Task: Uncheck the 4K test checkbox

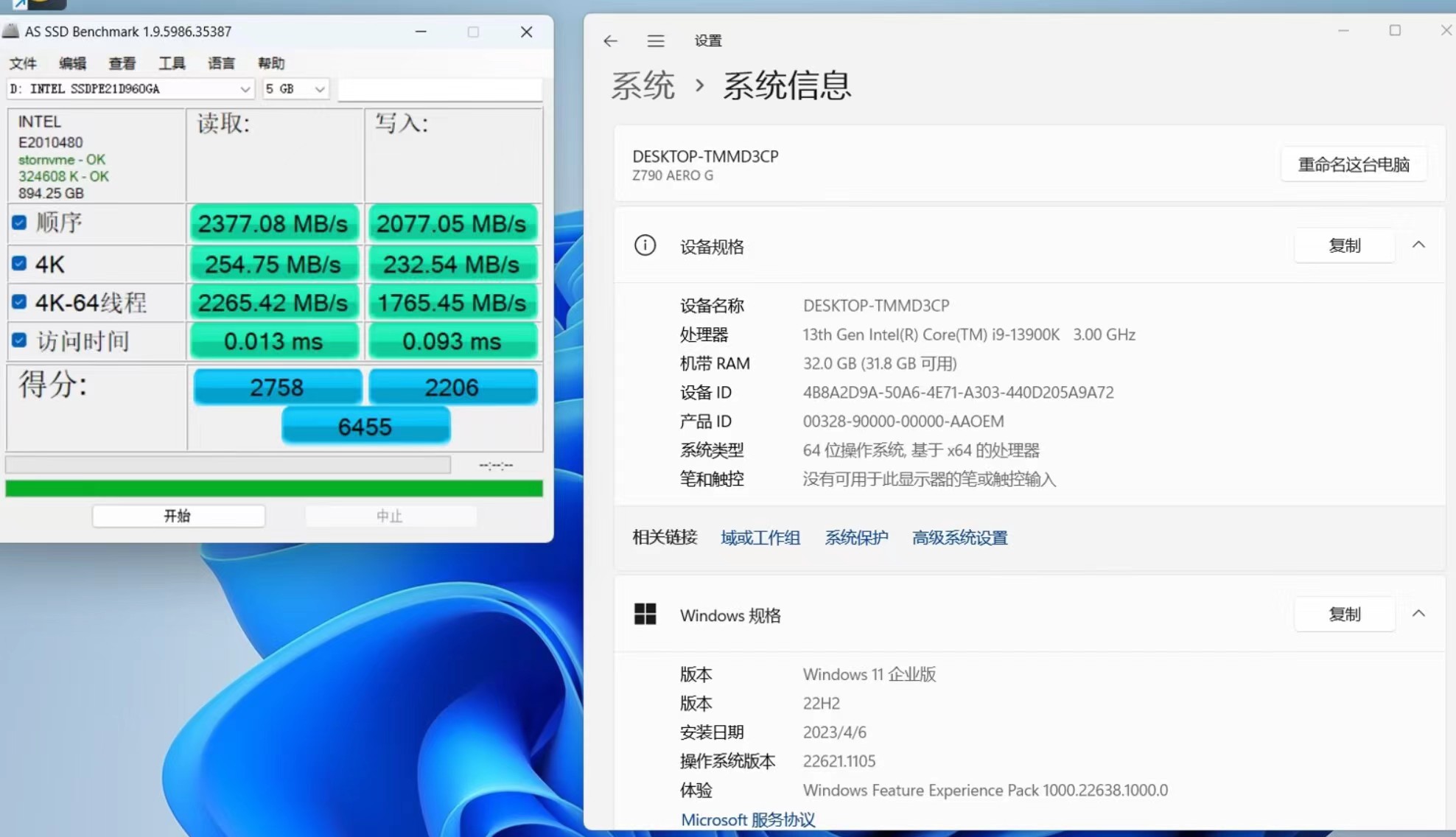Action: [x=19, y=263]
